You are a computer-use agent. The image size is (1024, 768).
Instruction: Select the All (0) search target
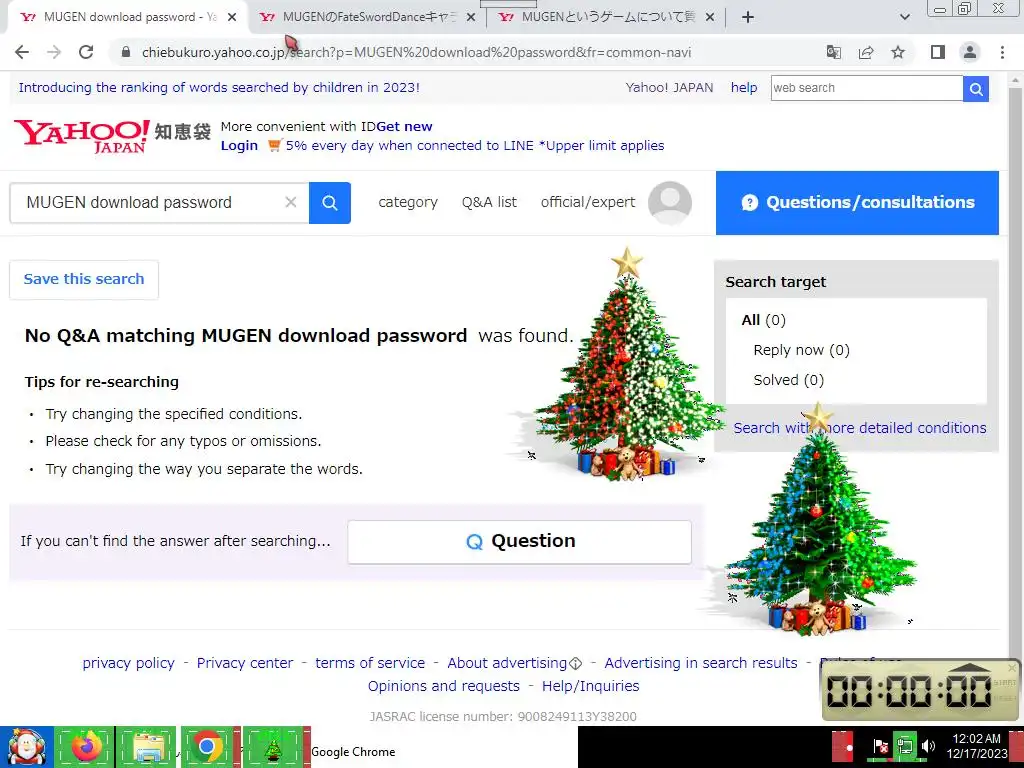(763, 320)
